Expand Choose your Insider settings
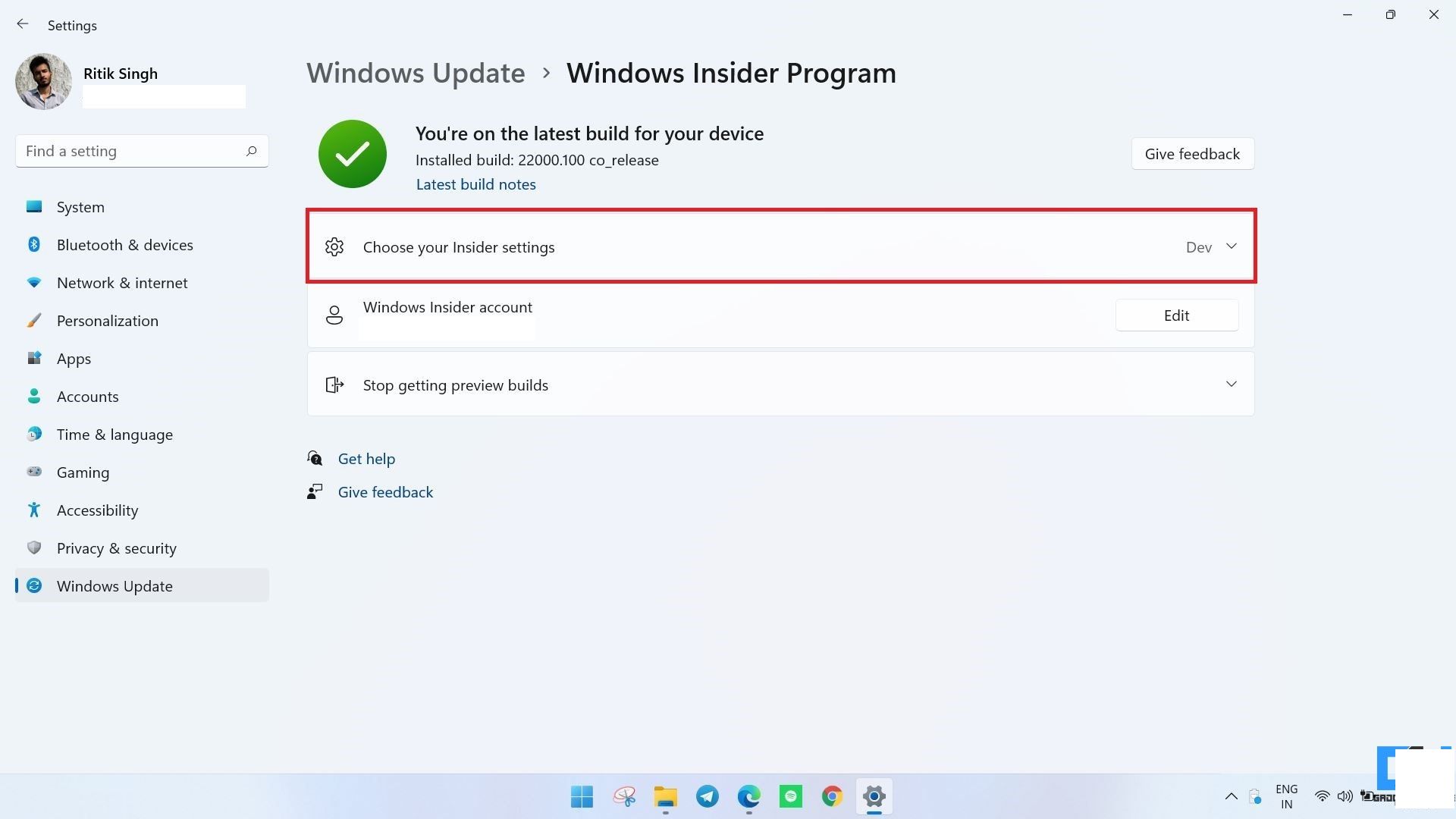This screenshot has height=819, width=1456. [1232, 246]
